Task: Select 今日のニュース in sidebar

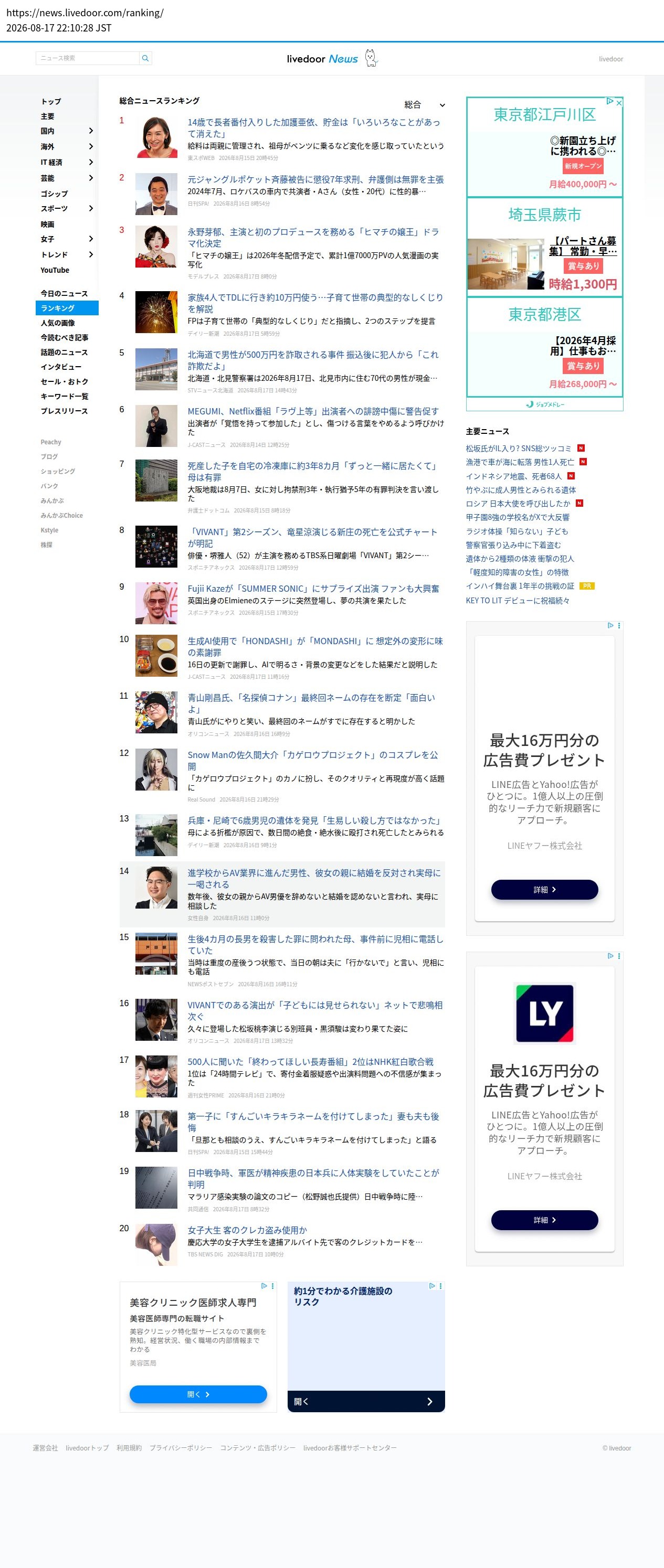Action: coord(64,293)
